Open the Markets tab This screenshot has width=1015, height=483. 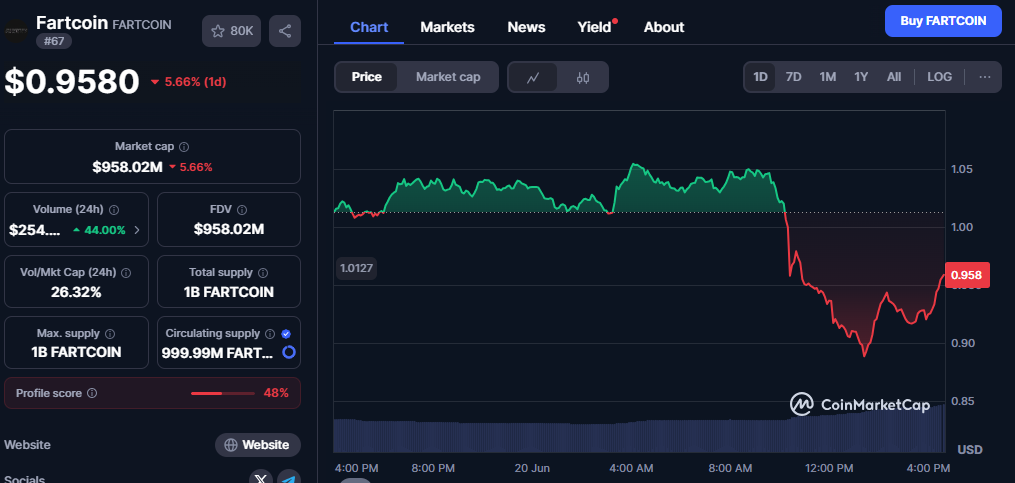[447, 27]
